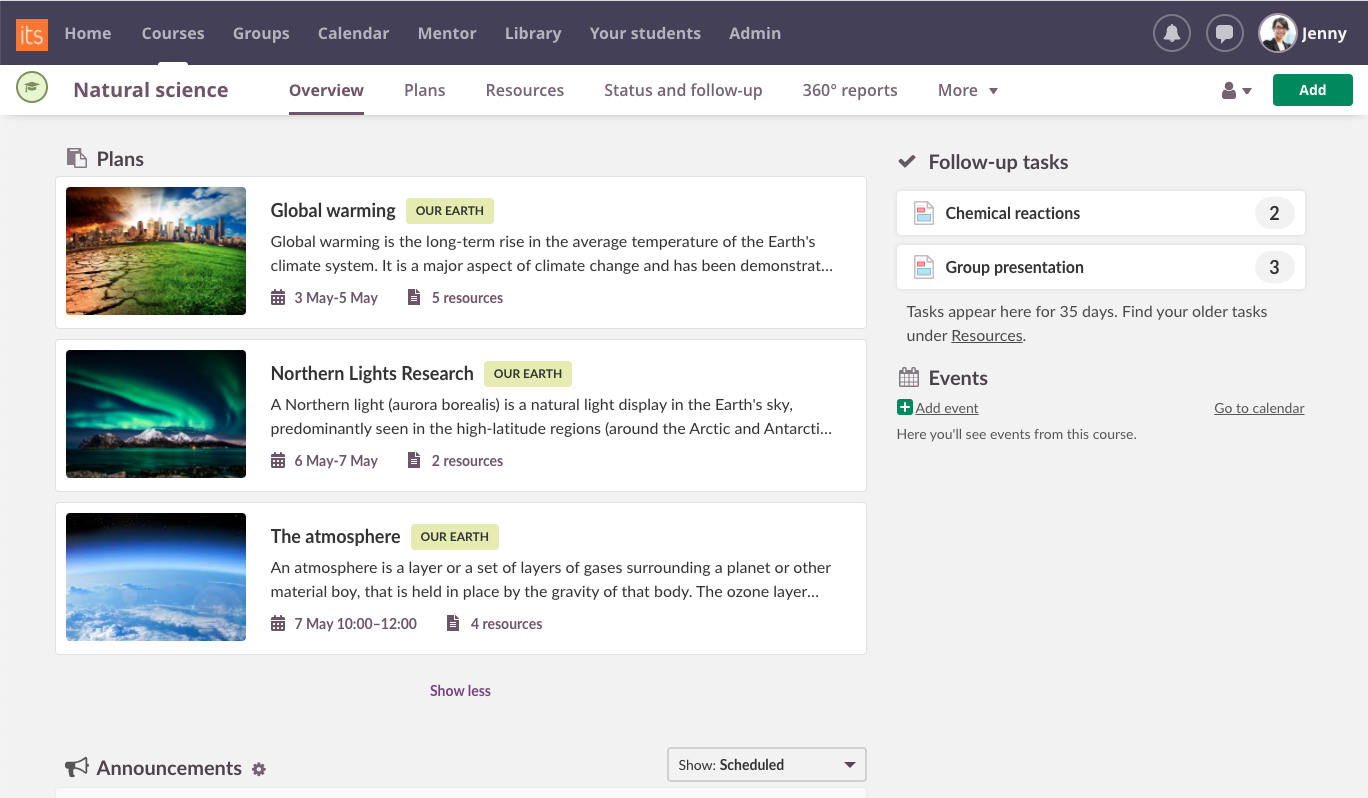
Task: Follow the Go to calendar link
Action: pyautogui.click(x=1259, y=408)
